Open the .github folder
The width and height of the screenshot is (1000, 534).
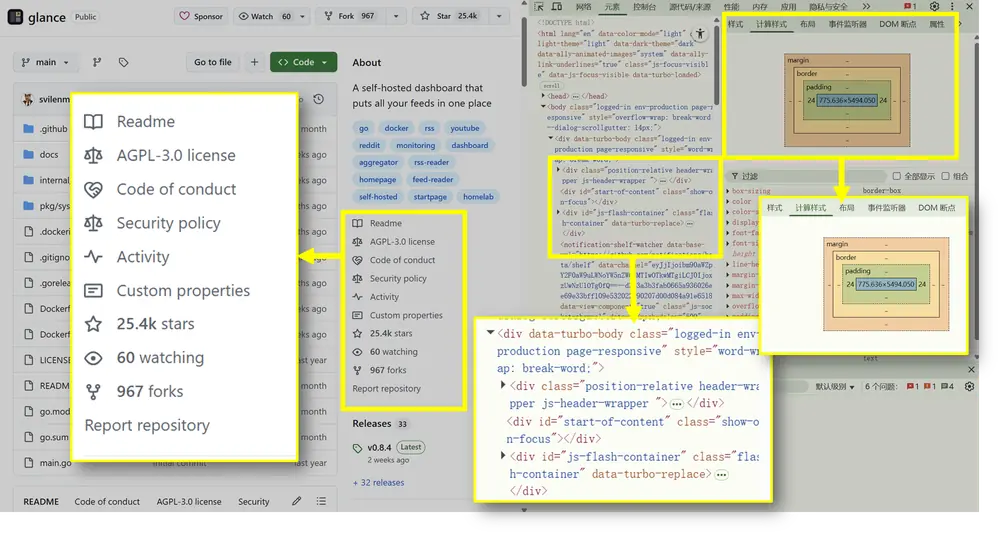pos(53,128)
